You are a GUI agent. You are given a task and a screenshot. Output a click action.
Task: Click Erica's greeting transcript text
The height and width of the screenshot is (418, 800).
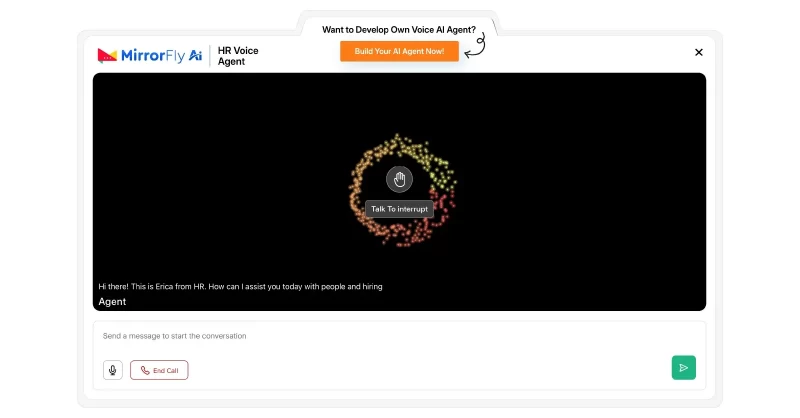(240, 286)
